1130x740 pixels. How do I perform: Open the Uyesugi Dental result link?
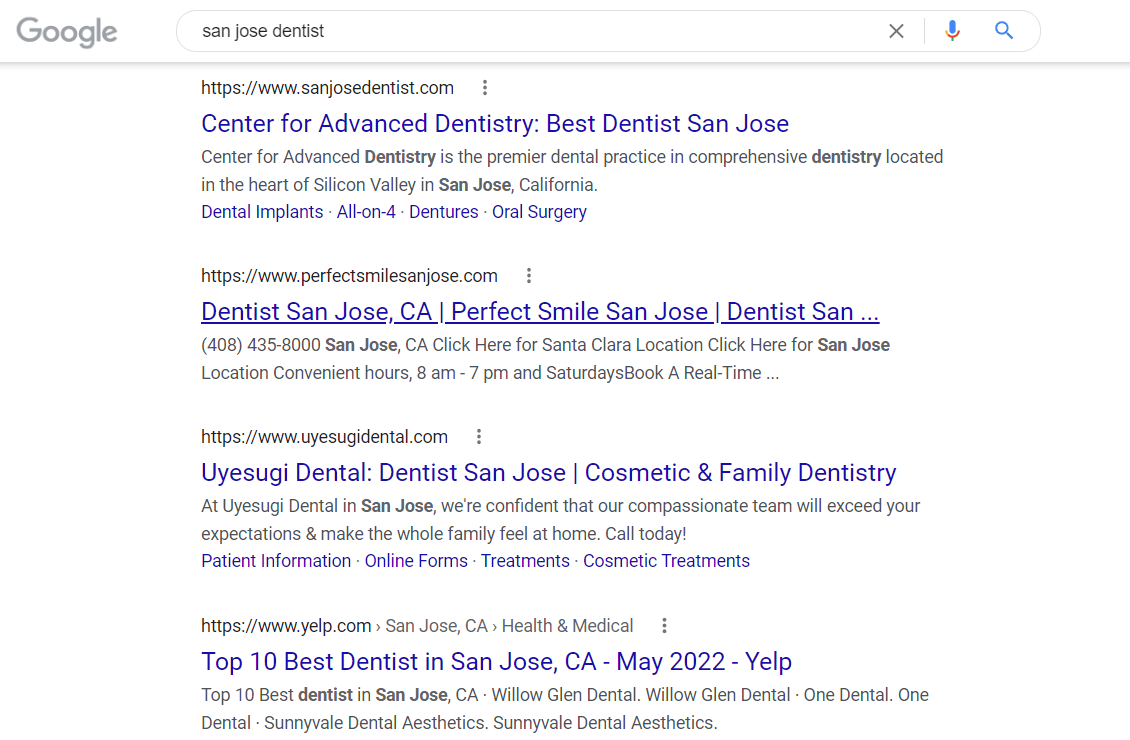pyautogui.click(x=548, y=472)
